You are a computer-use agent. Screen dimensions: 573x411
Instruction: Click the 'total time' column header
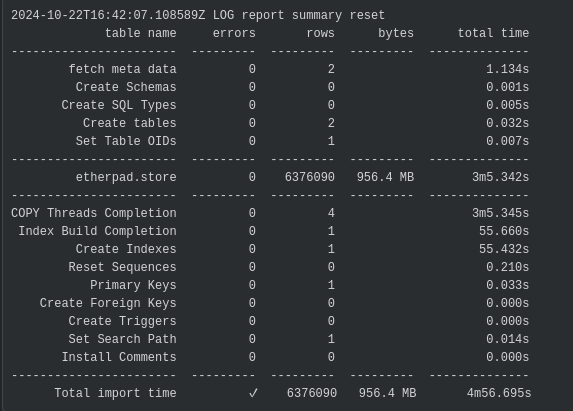tap(493, 33)
